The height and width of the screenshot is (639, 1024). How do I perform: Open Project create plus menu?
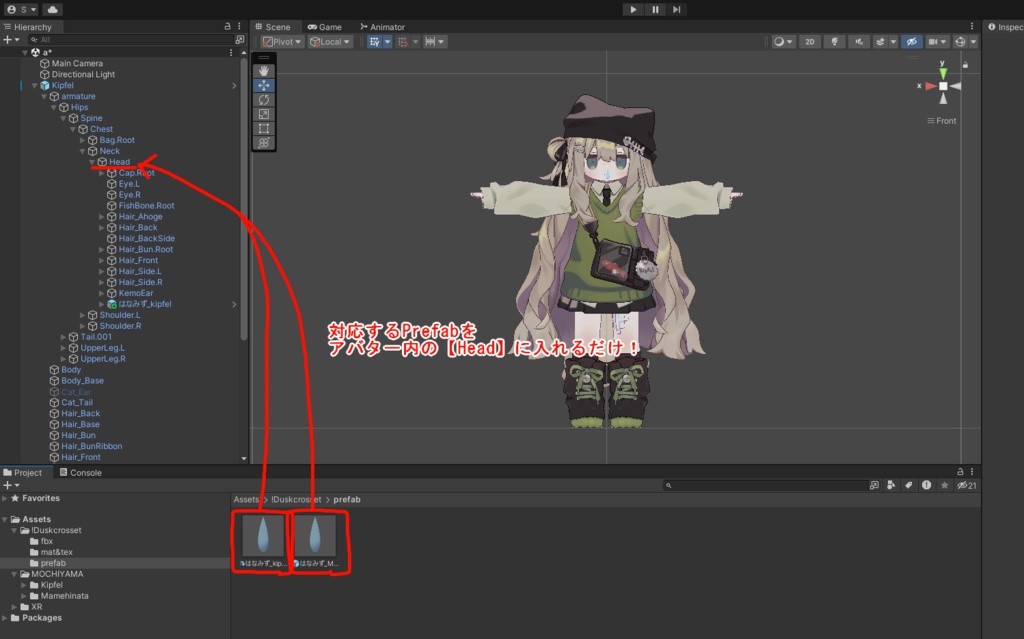point(11,485)
